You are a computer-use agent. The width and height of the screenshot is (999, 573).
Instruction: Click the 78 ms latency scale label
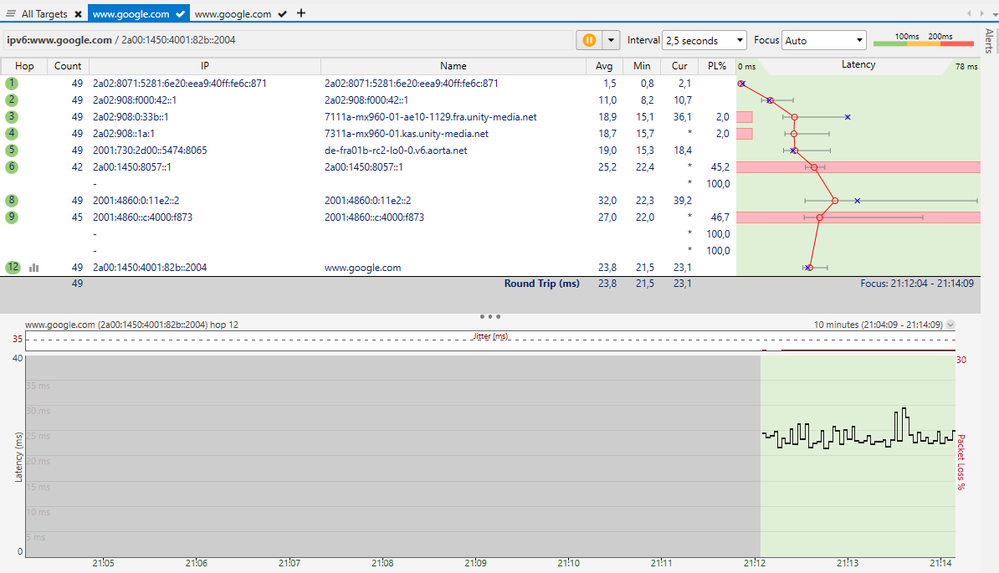pos(967,66)
